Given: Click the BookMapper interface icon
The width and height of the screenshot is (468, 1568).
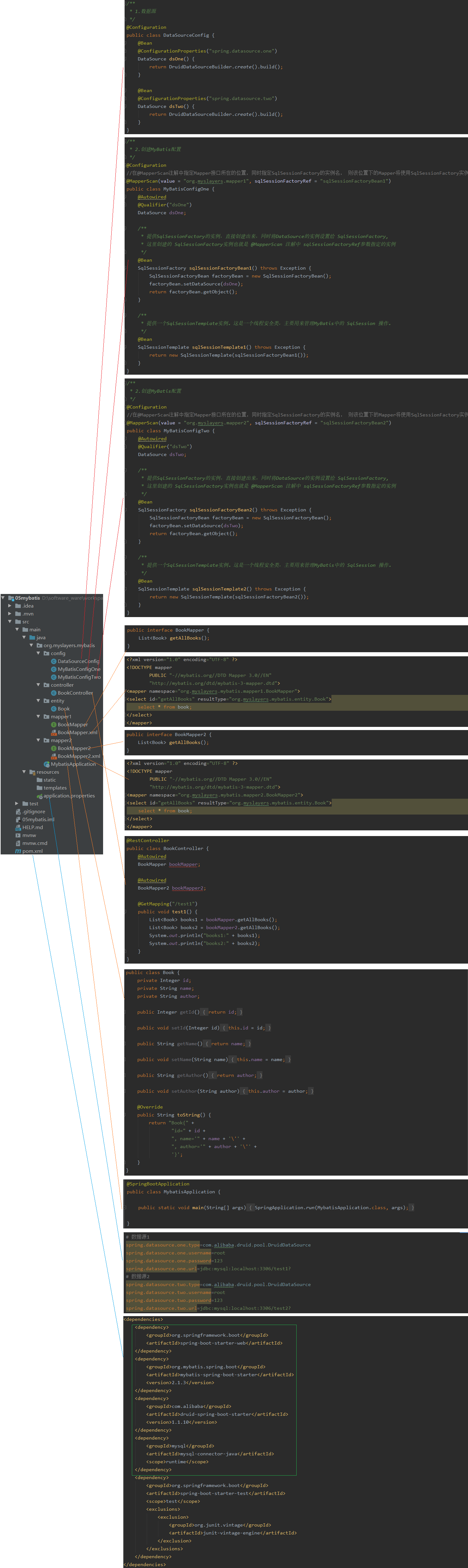Looking at the screenshot, I should (x=53, y=724).
